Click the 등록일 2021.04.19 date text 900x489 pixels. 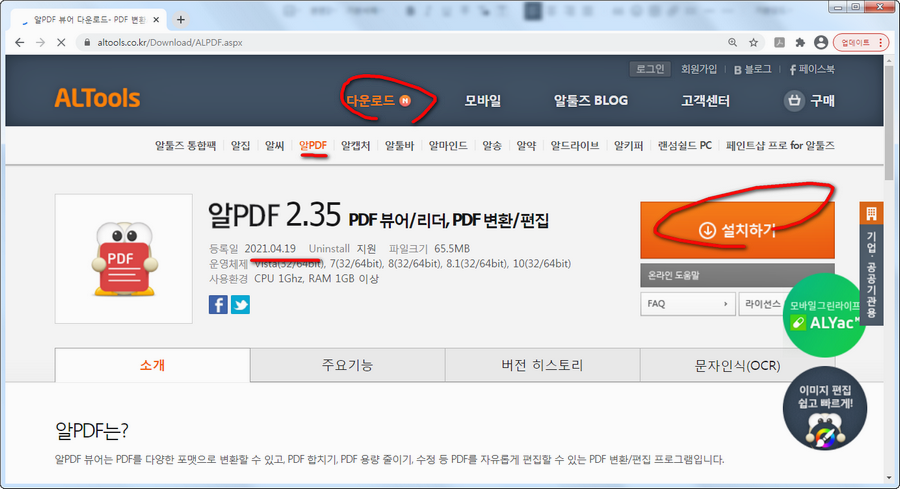point(253,249)
